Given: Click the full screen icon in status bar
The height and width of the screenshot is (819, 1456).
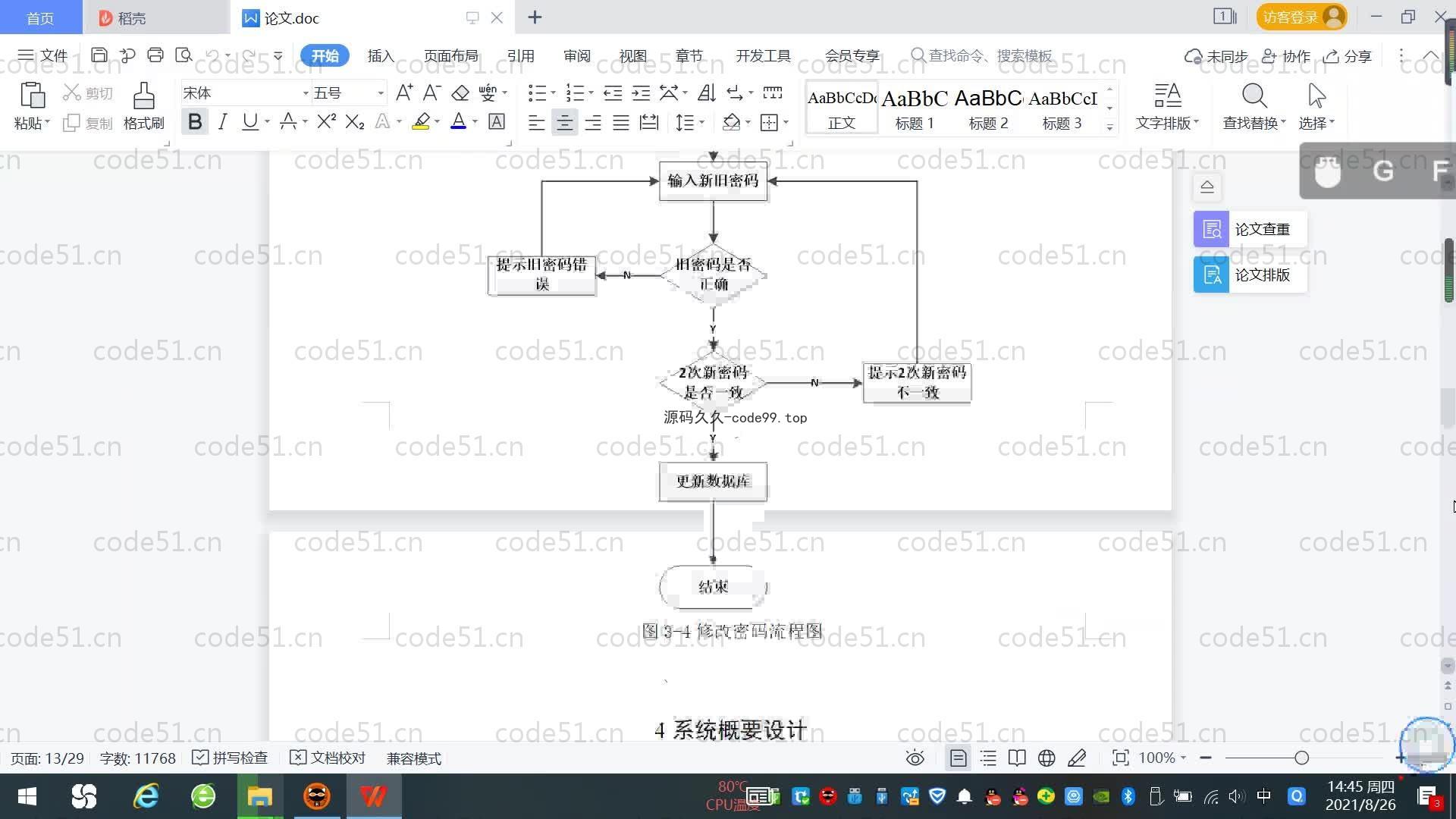Looking at the screenshot, I should 1120,758.
